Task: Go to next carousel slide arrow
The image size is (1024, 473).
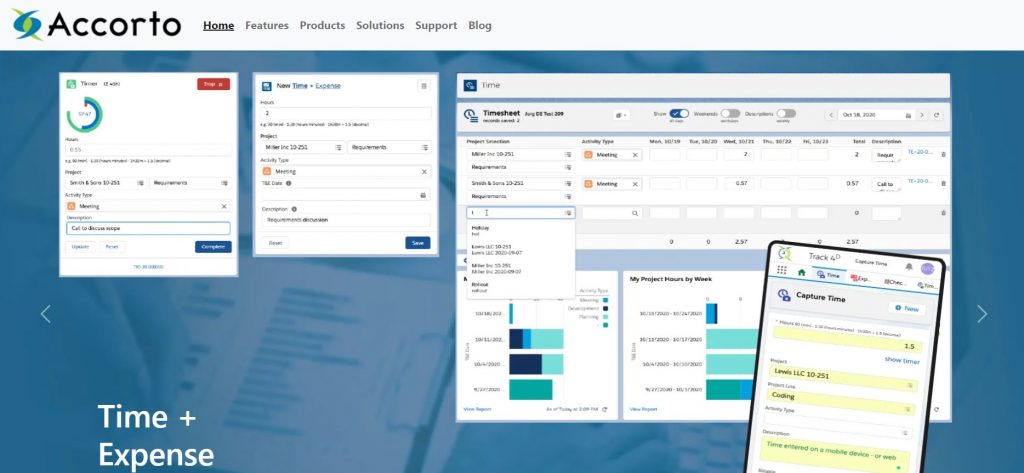Action: pyautogui.click(x=982, y=314)
